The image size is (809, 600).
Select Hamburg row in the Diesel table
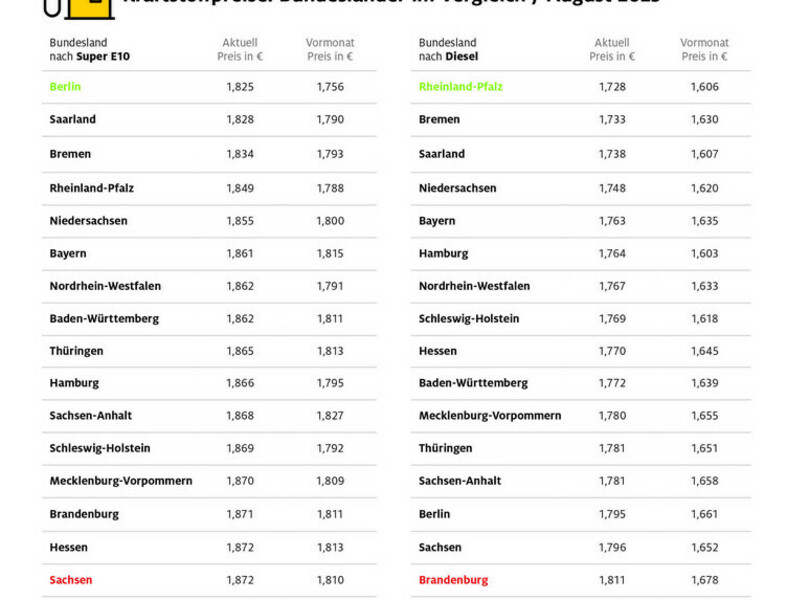(443, 254)
